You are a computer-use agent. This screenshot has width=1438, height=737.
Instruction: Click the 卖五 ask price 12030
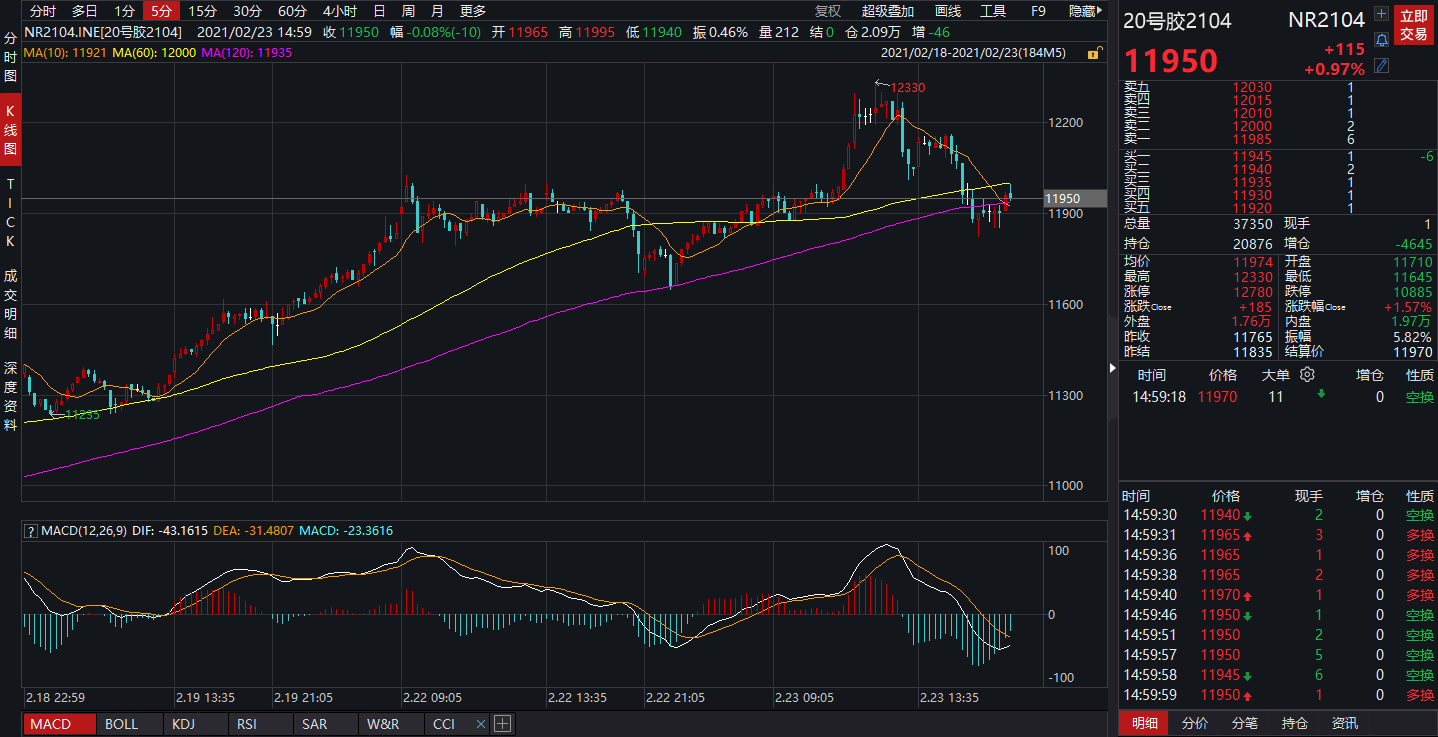click(1252, 87)
